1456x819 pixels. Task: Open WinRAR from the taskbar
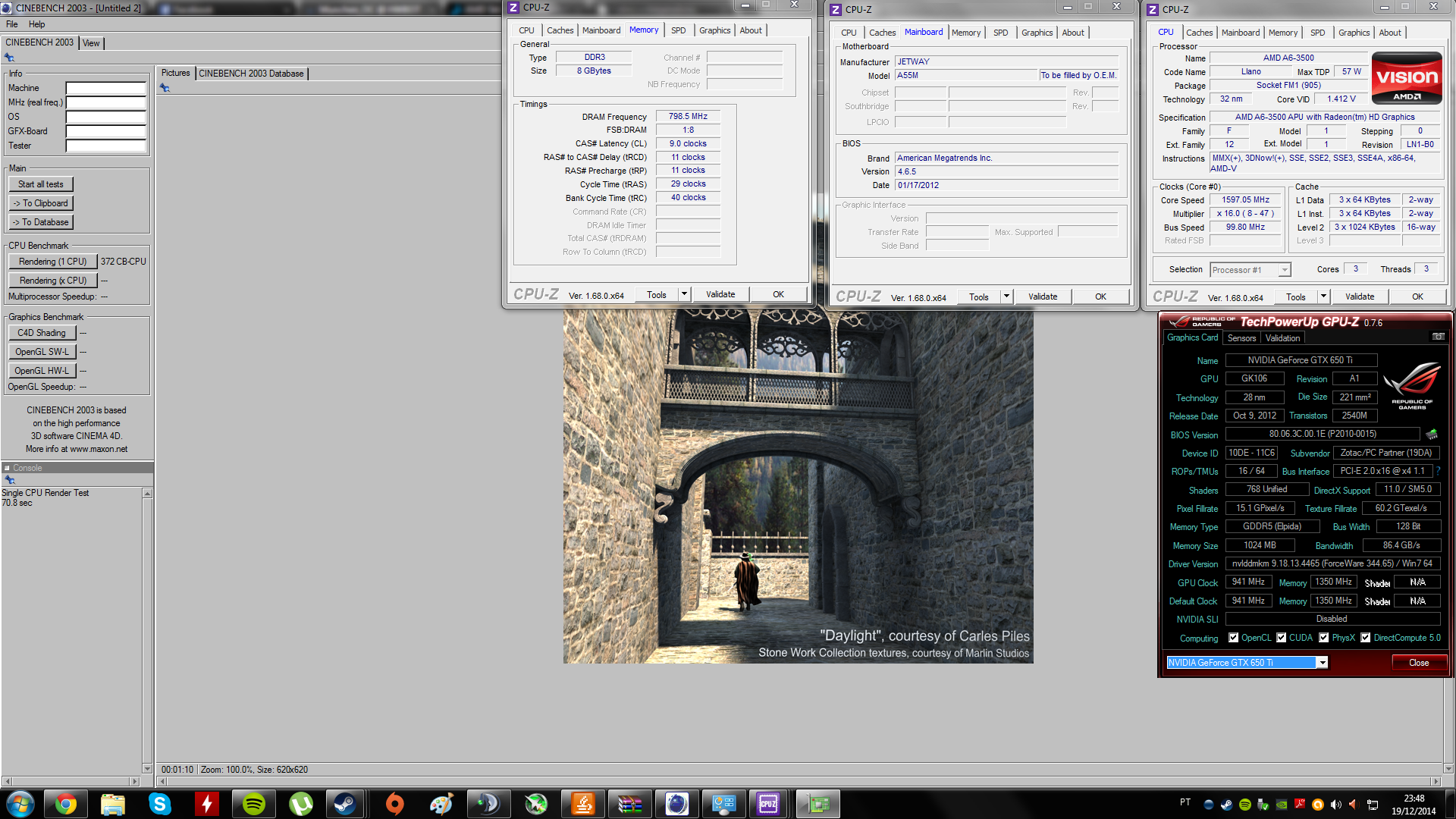[630, 804]
